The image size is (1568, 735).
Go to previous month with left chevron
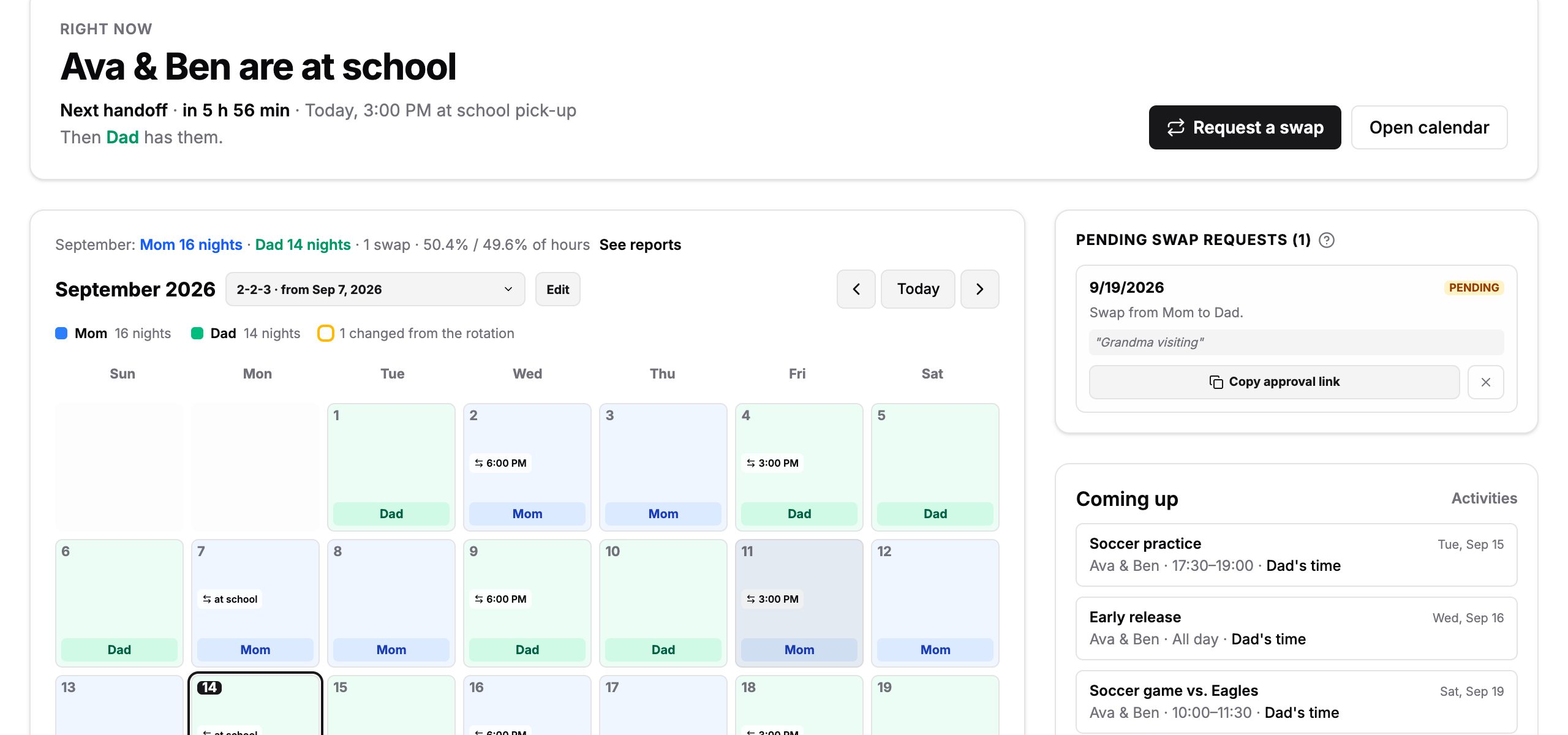pyautogui.click(x=856, y=289)
